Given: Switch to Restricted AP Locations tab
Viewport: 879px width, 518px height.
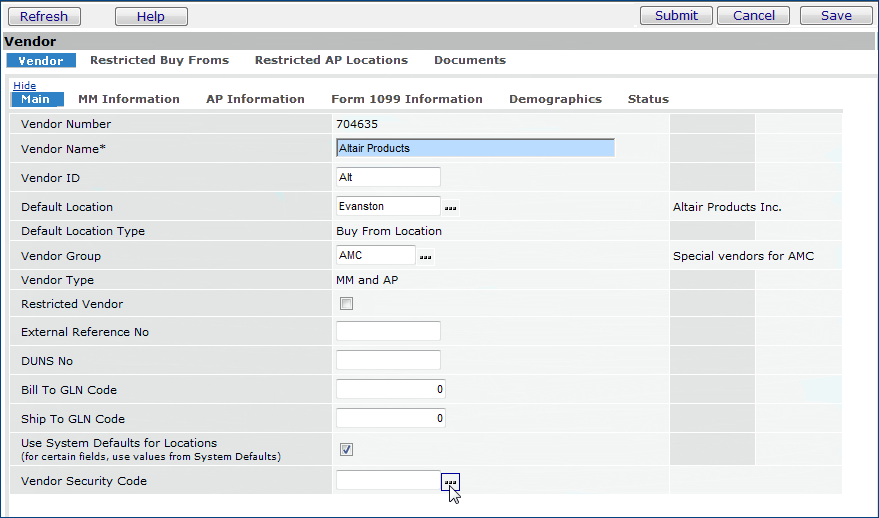Looking at the screenshot, I should click(331, 60).
